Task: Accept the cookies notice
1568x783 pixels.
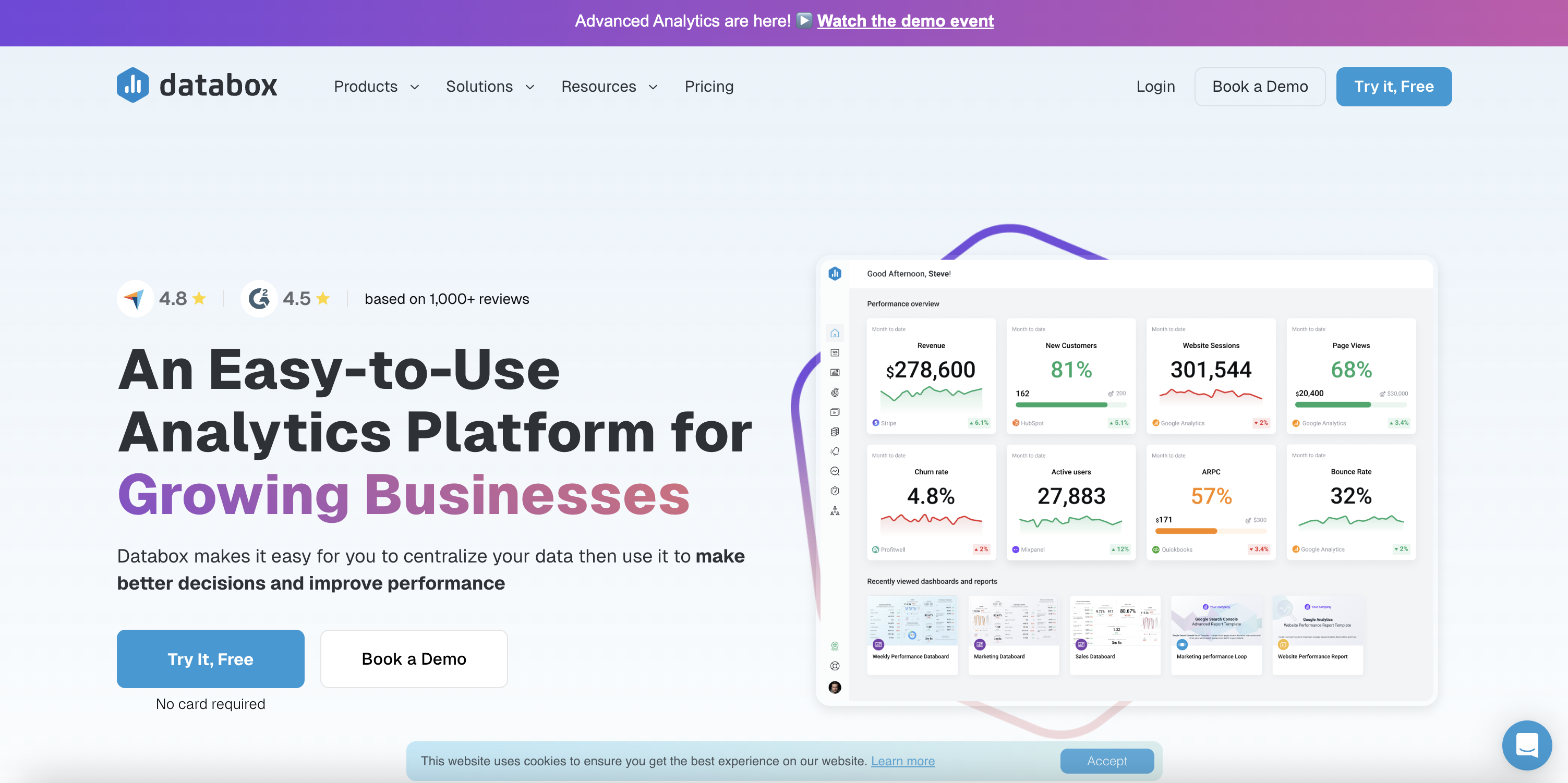Action: (x=1106, y=761)
